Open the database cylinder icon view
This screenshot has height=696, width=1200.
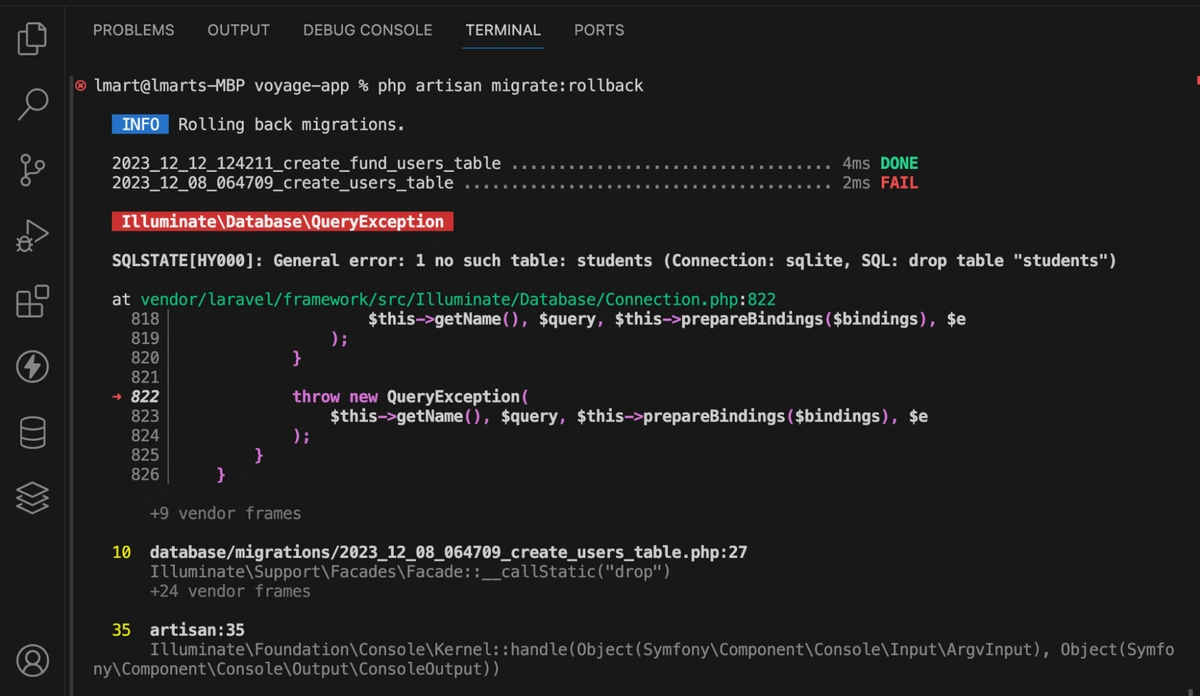point(33,433)
